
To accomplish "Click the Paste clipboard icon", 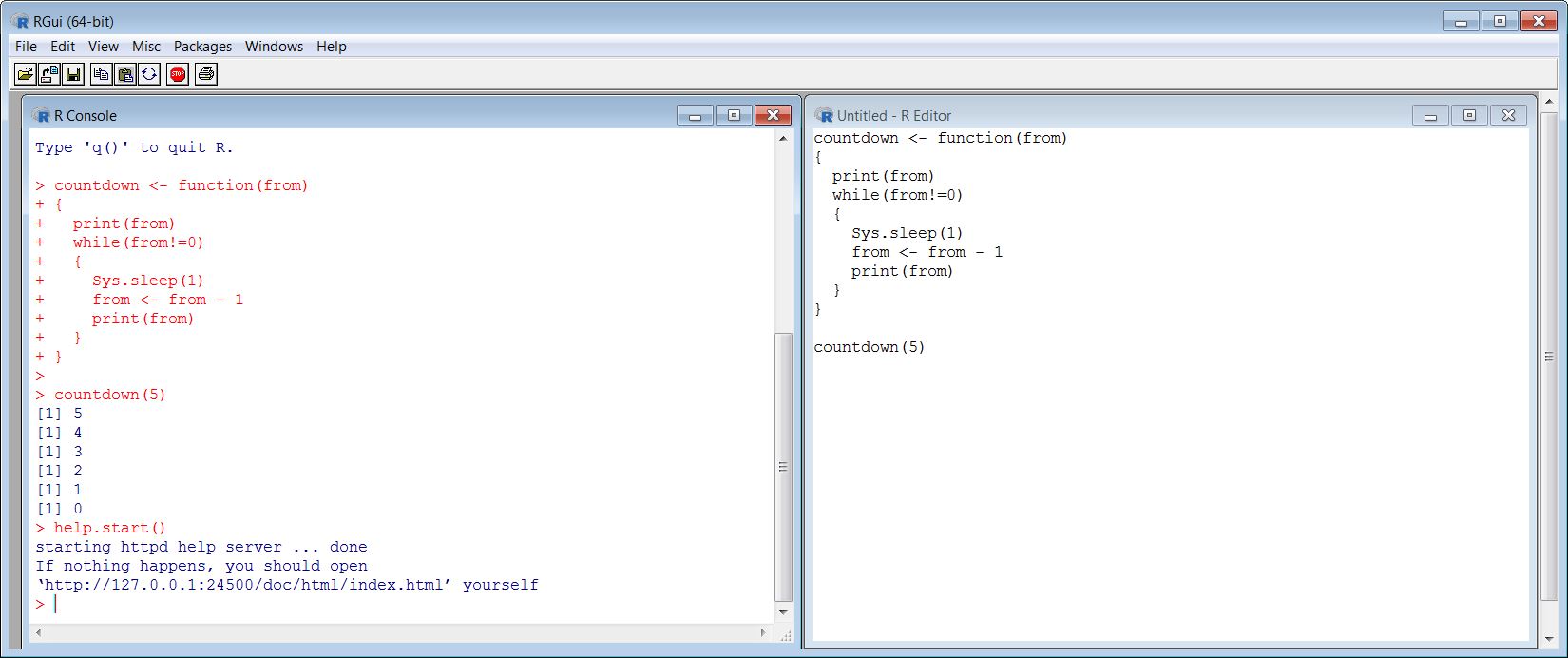I will [124, 74].
